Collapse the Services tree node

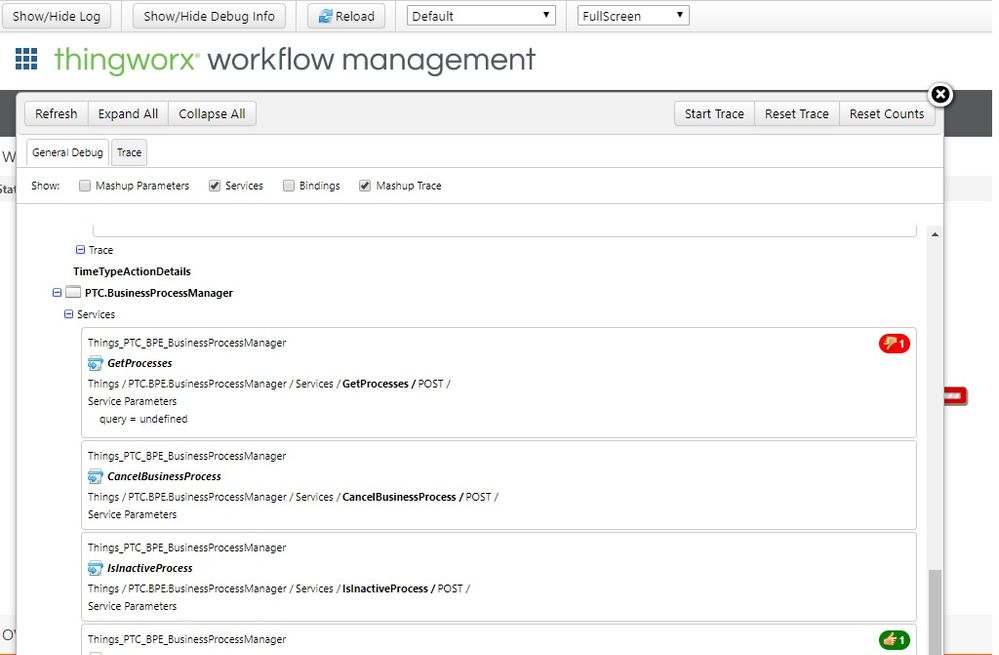[x=69, y=314]
